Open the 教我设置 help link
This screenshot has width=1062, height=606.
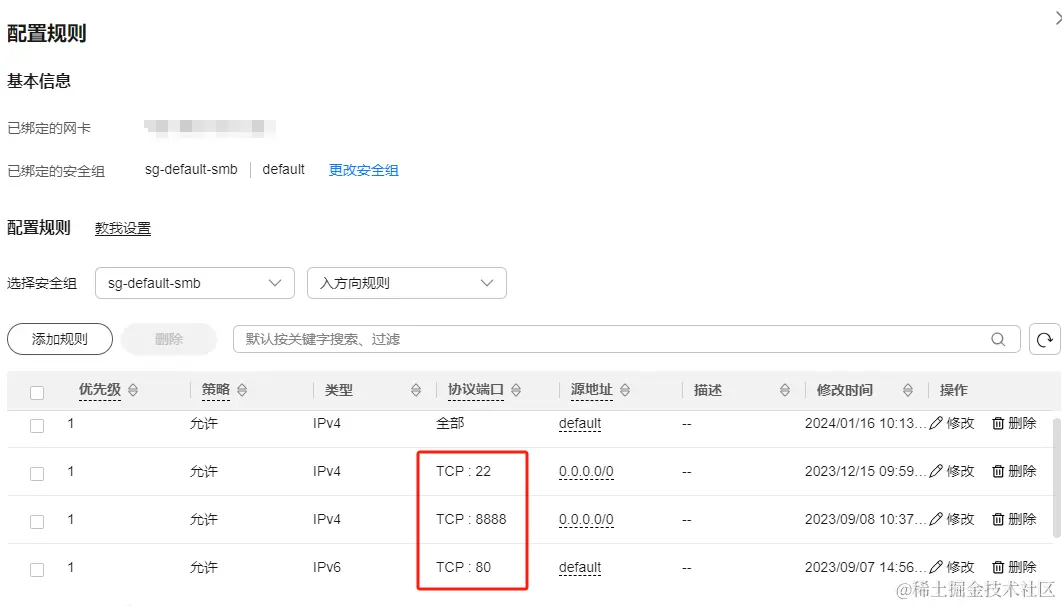[x=123, y=228]
